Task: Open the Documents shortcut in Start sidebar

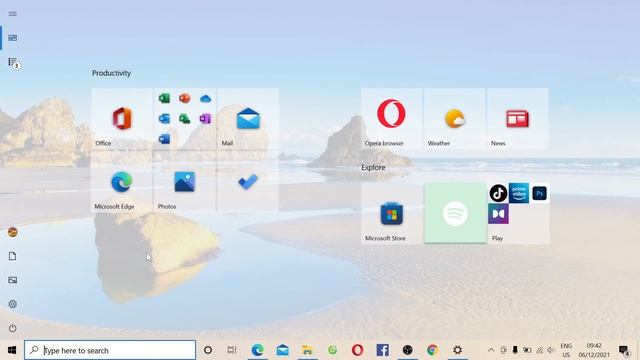Action: pos(13,256)
